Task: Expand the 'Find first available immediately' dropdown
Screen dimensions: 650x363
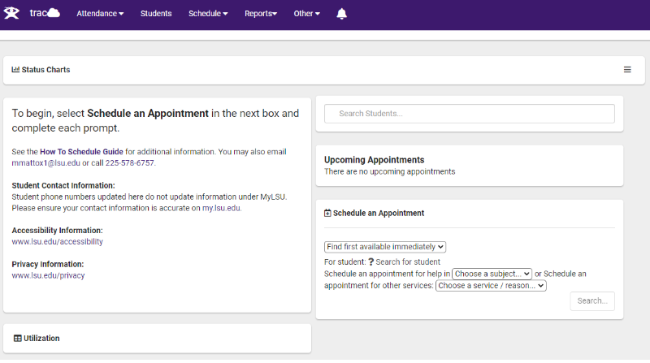Action: pyautogui.click(x=385, y=247)
